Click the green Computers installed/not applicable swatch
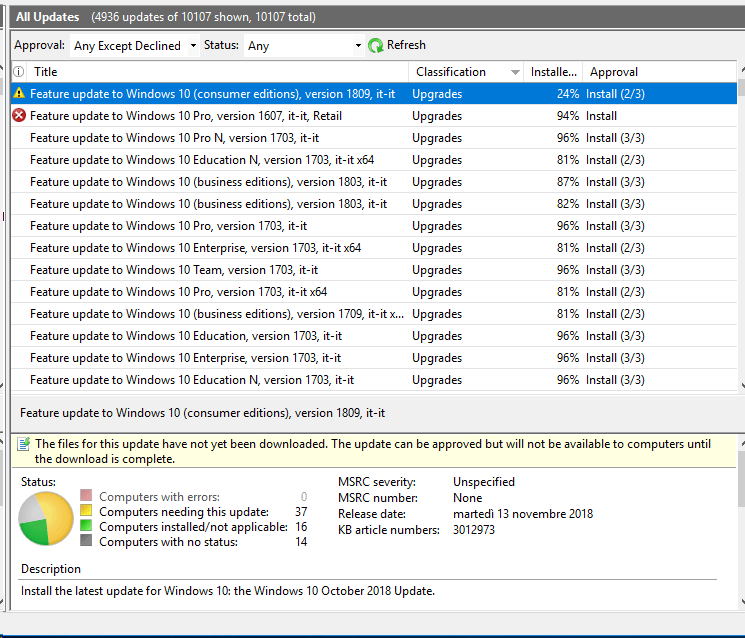The image size is (745, 638). pyautogui.click(x=86, y=525)
